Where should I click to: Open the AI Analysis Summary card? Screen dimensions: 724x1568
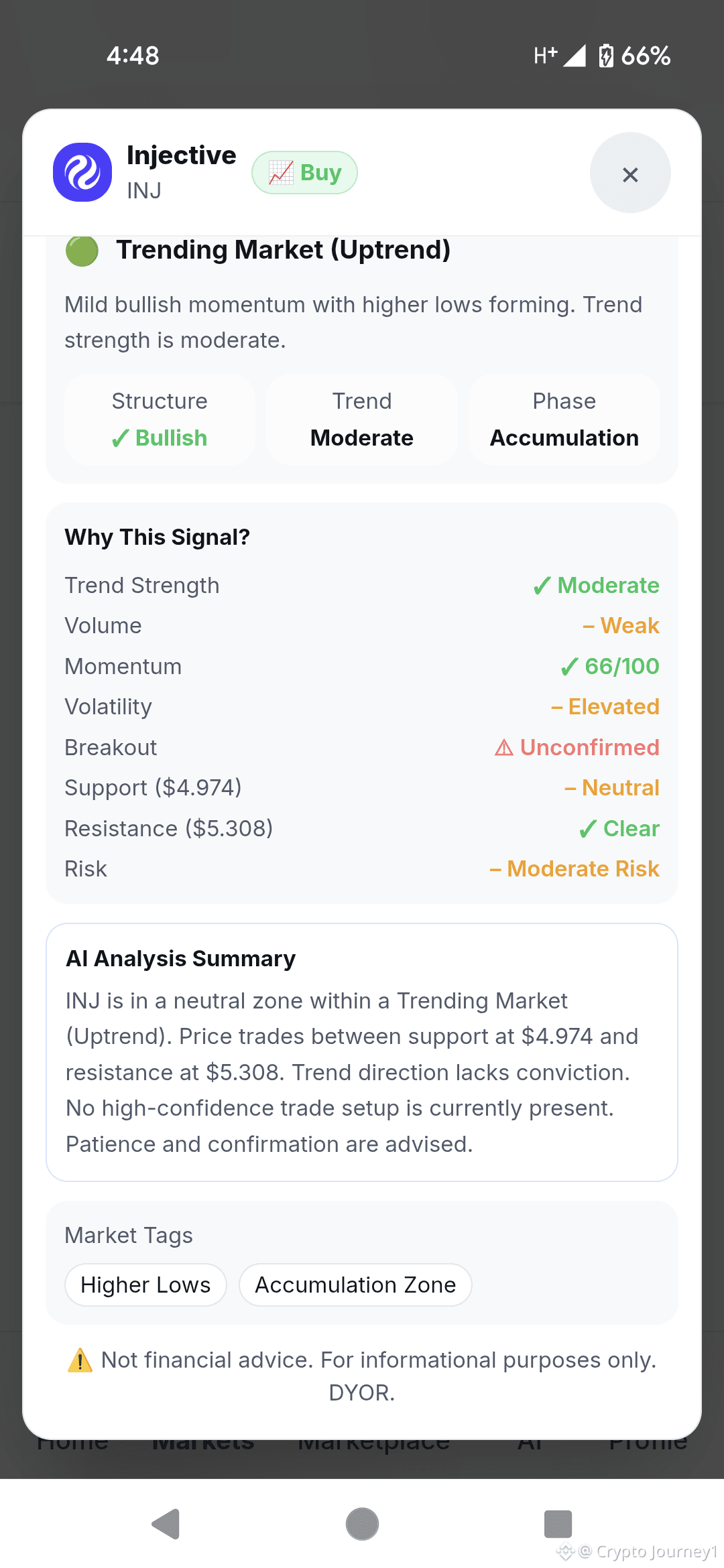coord(362,1052)
